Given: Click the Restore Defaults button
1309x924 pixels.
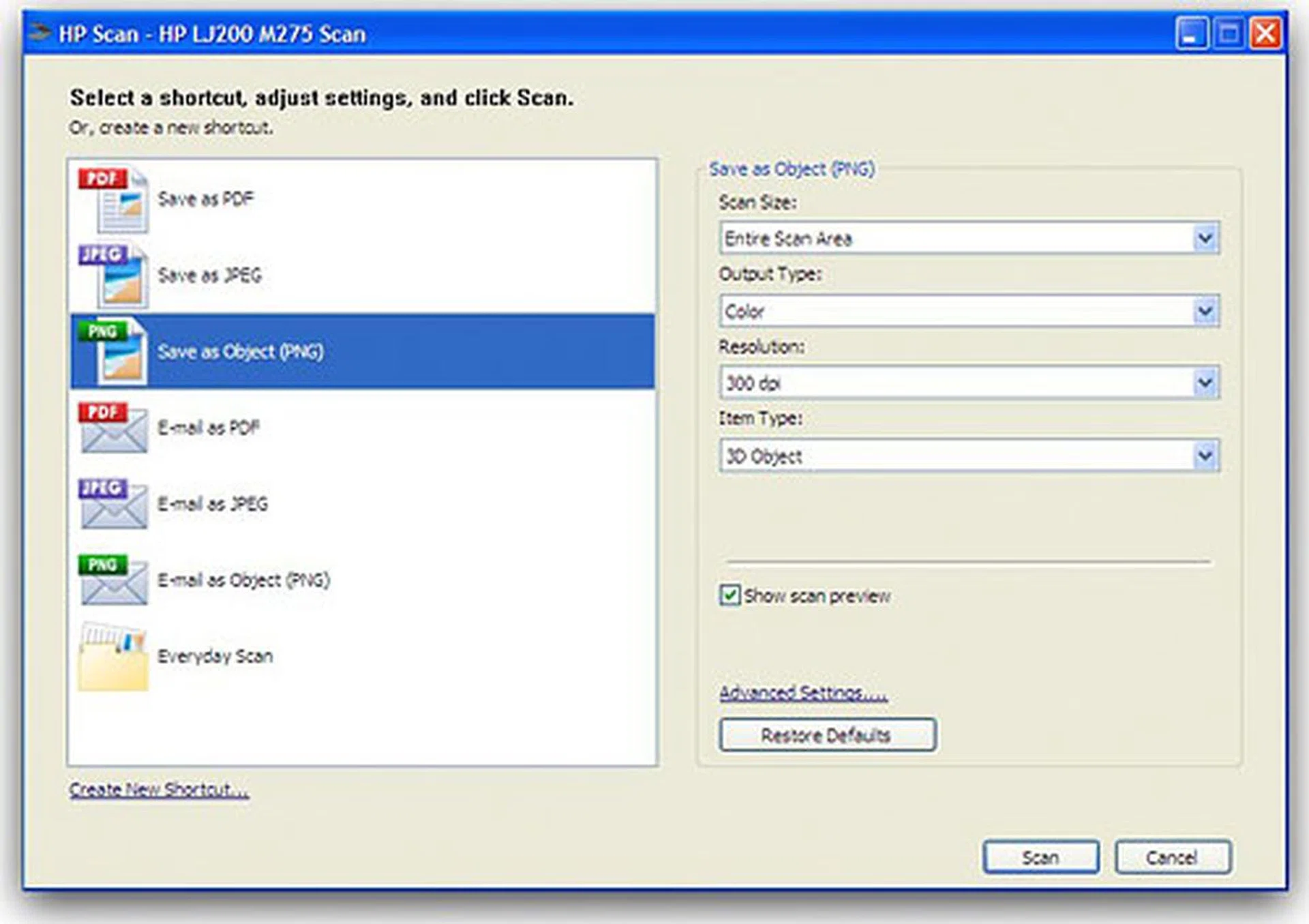Looking at the screenshot, I should (827, 735).
